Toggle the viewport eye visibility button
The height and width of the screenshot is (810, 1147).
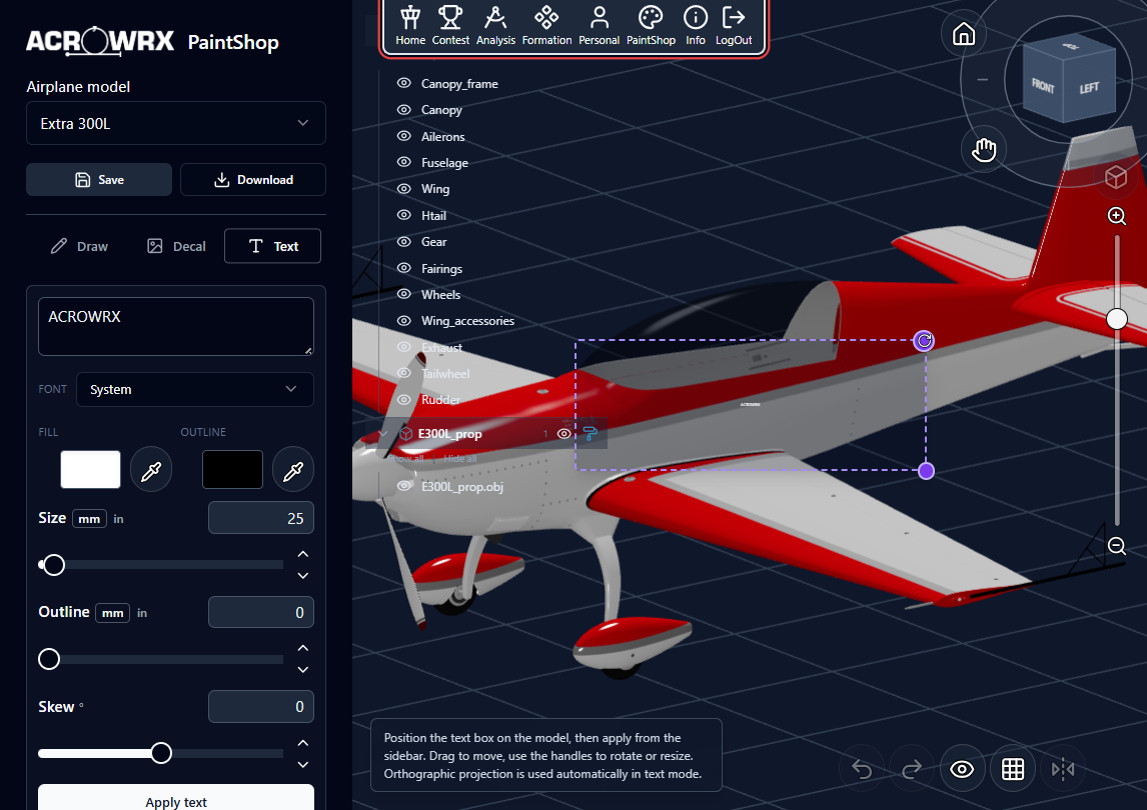(962, 769)
